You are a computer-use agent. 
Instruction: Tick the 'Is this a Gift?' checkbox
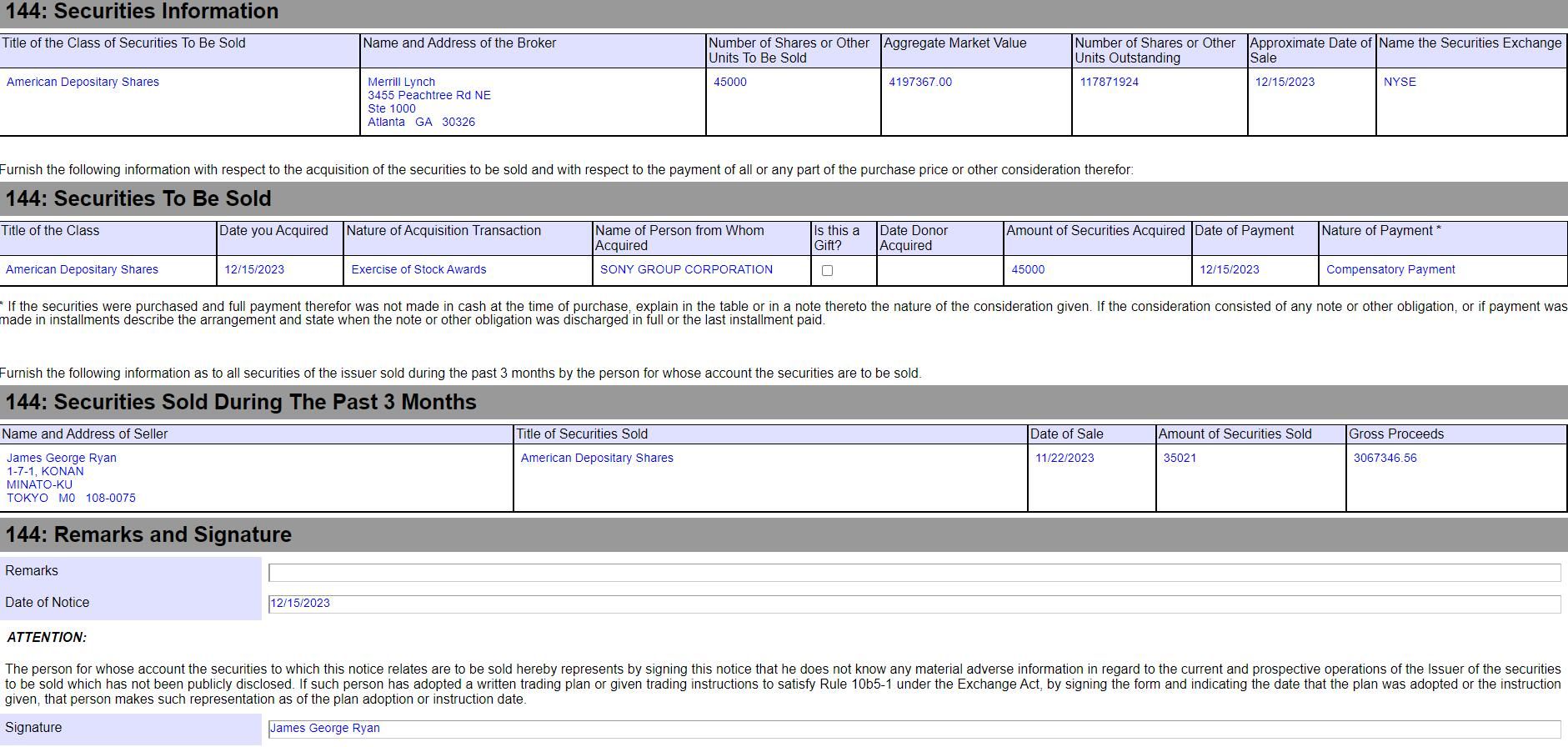point(827,270)
